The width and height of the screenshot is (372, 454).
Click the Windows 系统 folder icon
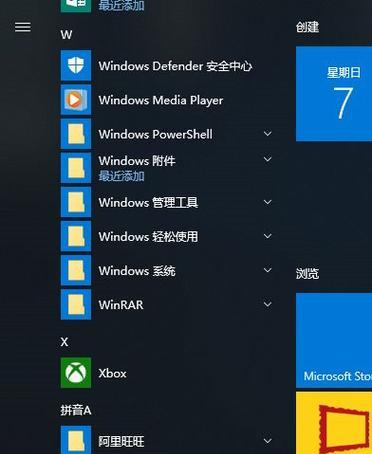(x=76, y=270)
